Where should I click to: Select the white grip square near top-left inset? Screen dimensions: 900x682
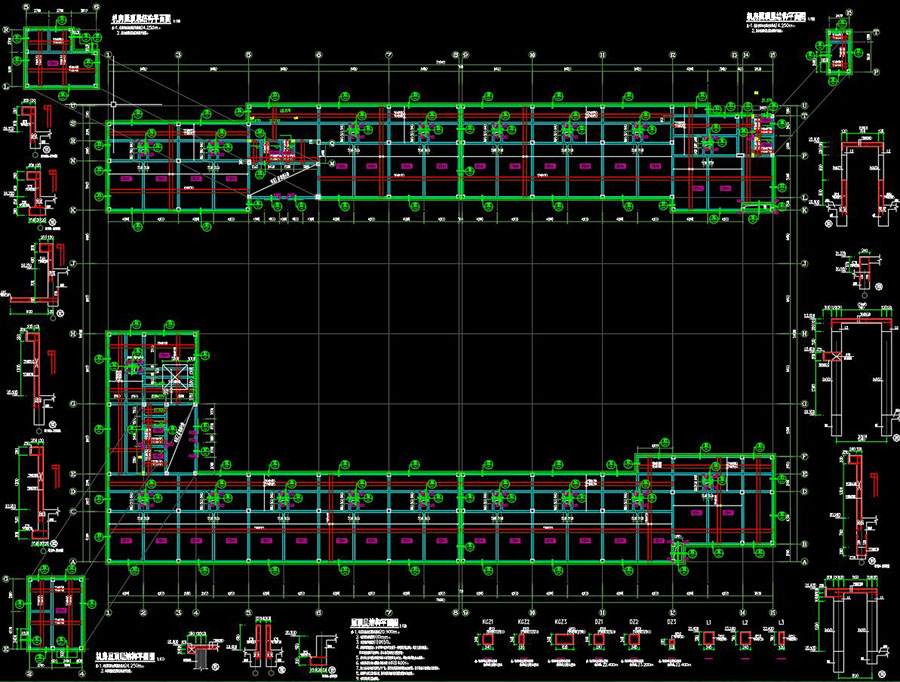point(116,104)
